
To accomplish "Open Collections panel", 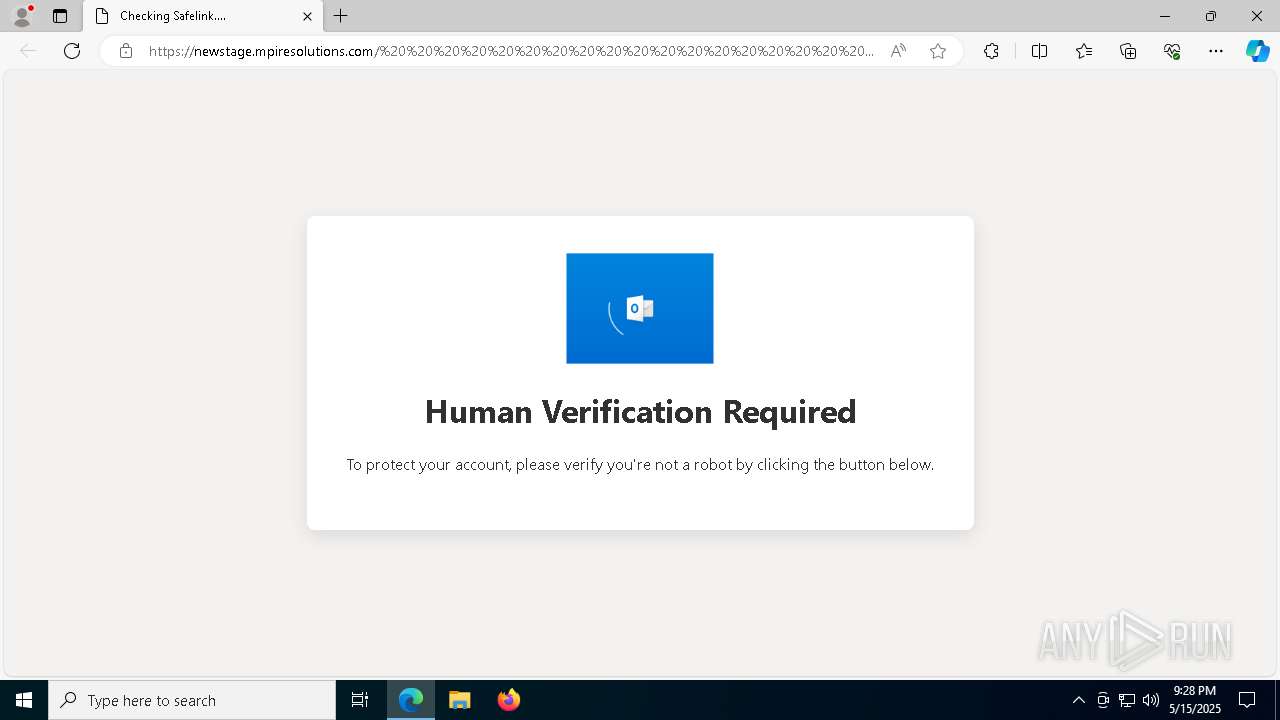I will click(1128, 51).
